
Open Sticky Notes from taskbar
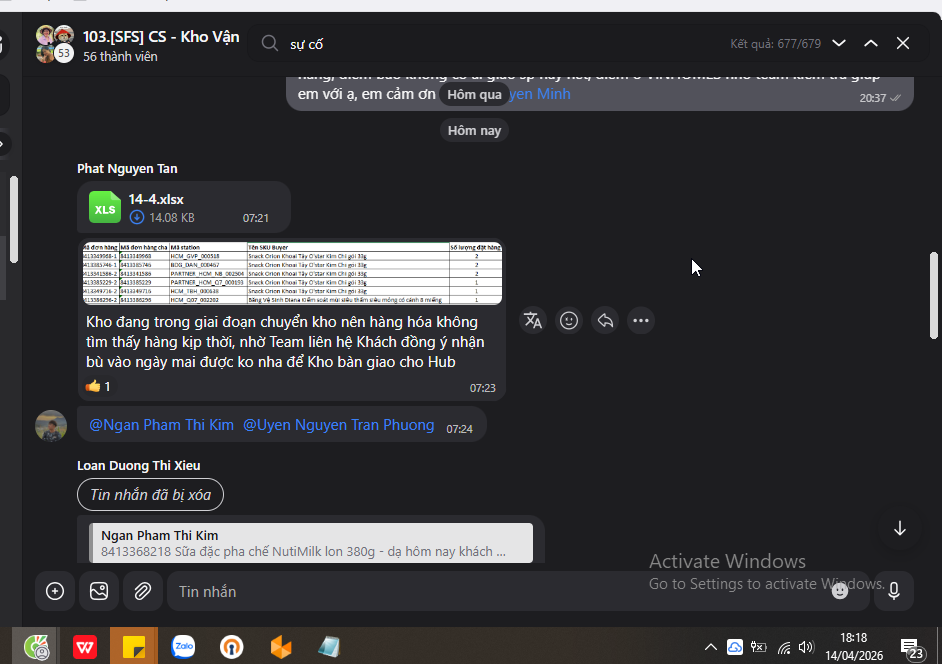click(134, 647)
